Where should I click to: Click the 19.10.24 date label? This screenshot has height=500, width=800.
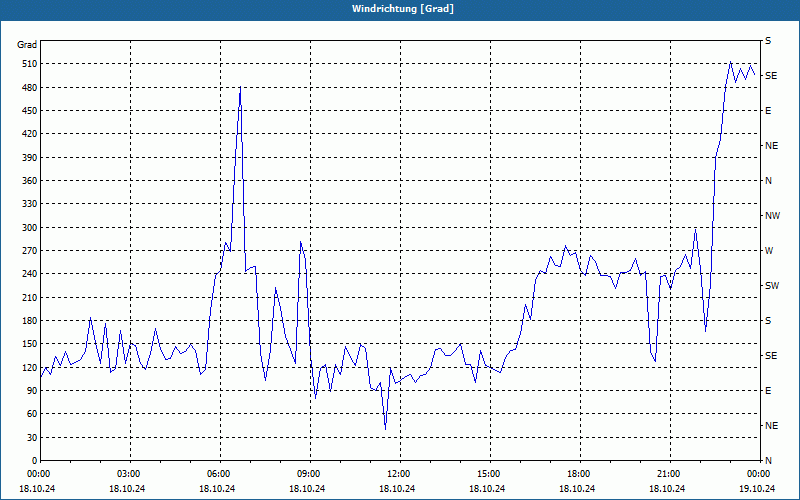tap(757, 488)
